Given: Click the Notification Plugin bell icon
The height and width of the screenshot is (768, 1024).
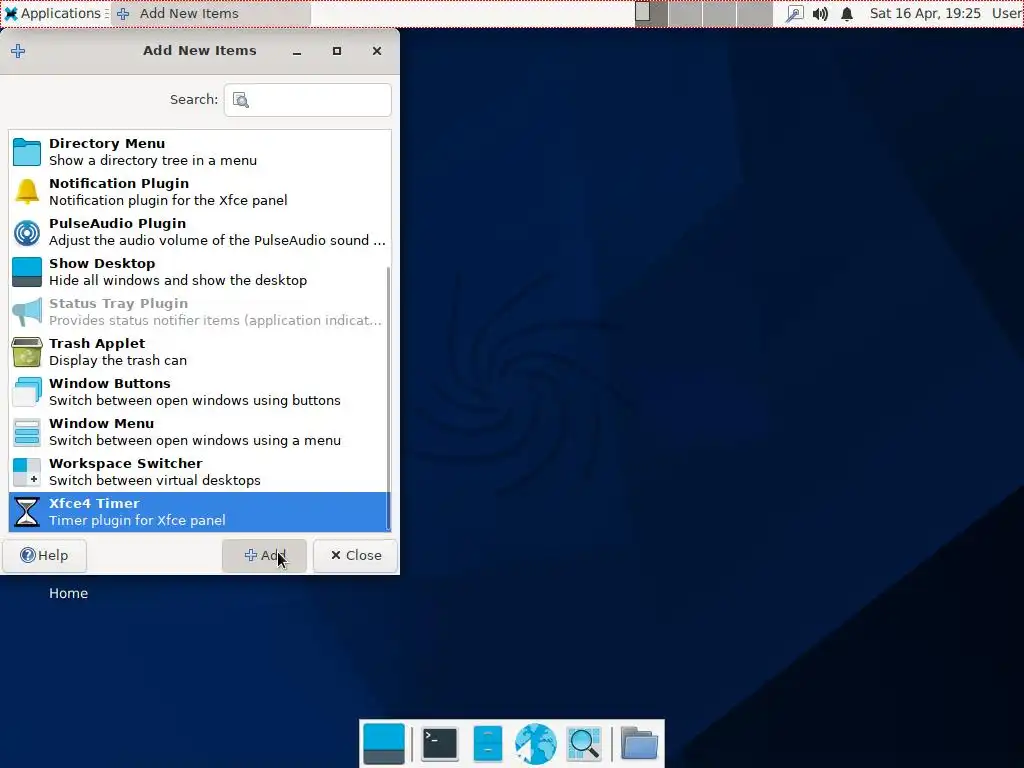Looking at the screenshot, I should click(27, 191).
